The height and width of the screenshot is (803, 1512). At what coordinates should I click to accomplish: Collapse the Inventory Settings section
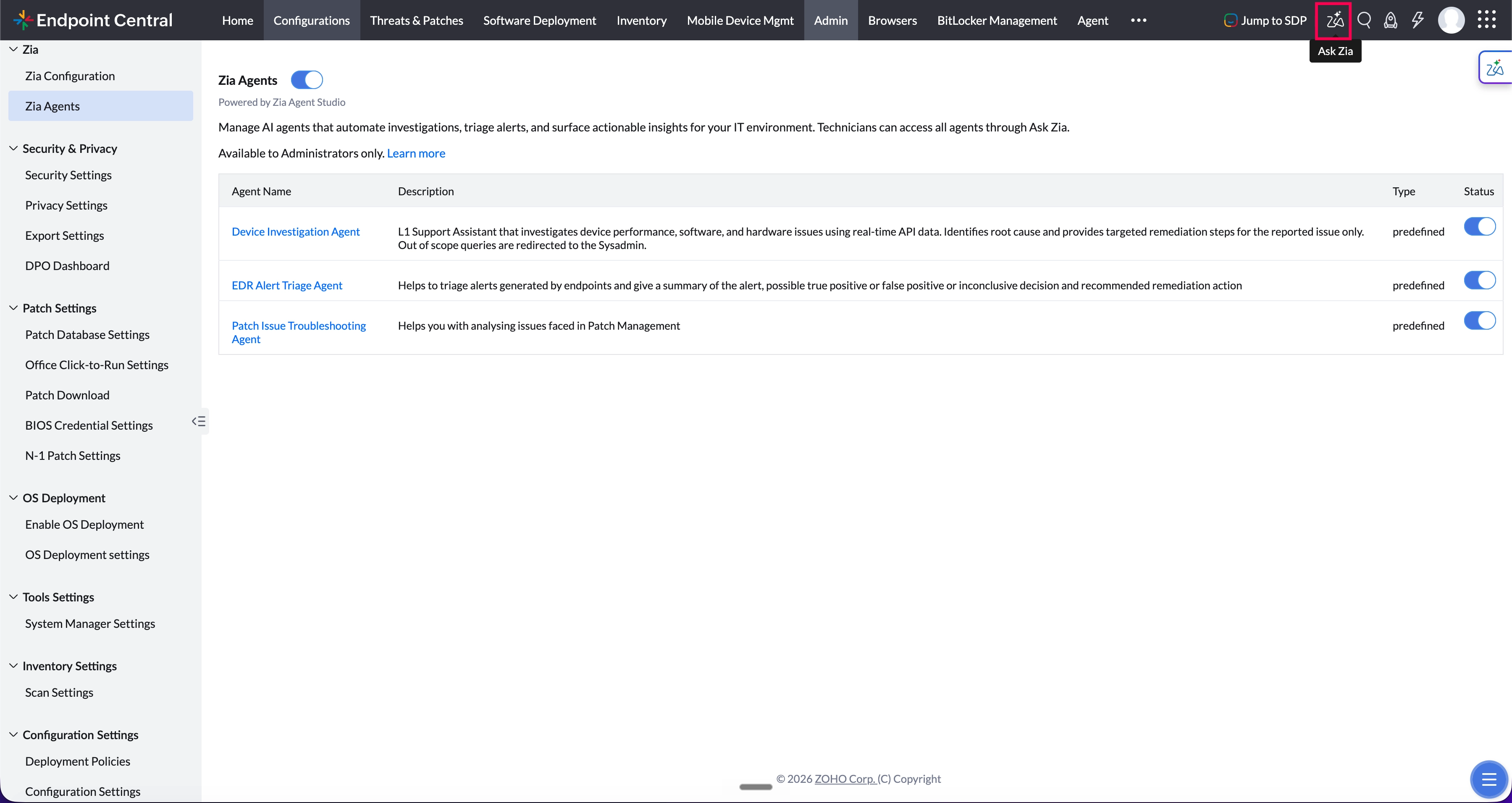pos(13,666)
